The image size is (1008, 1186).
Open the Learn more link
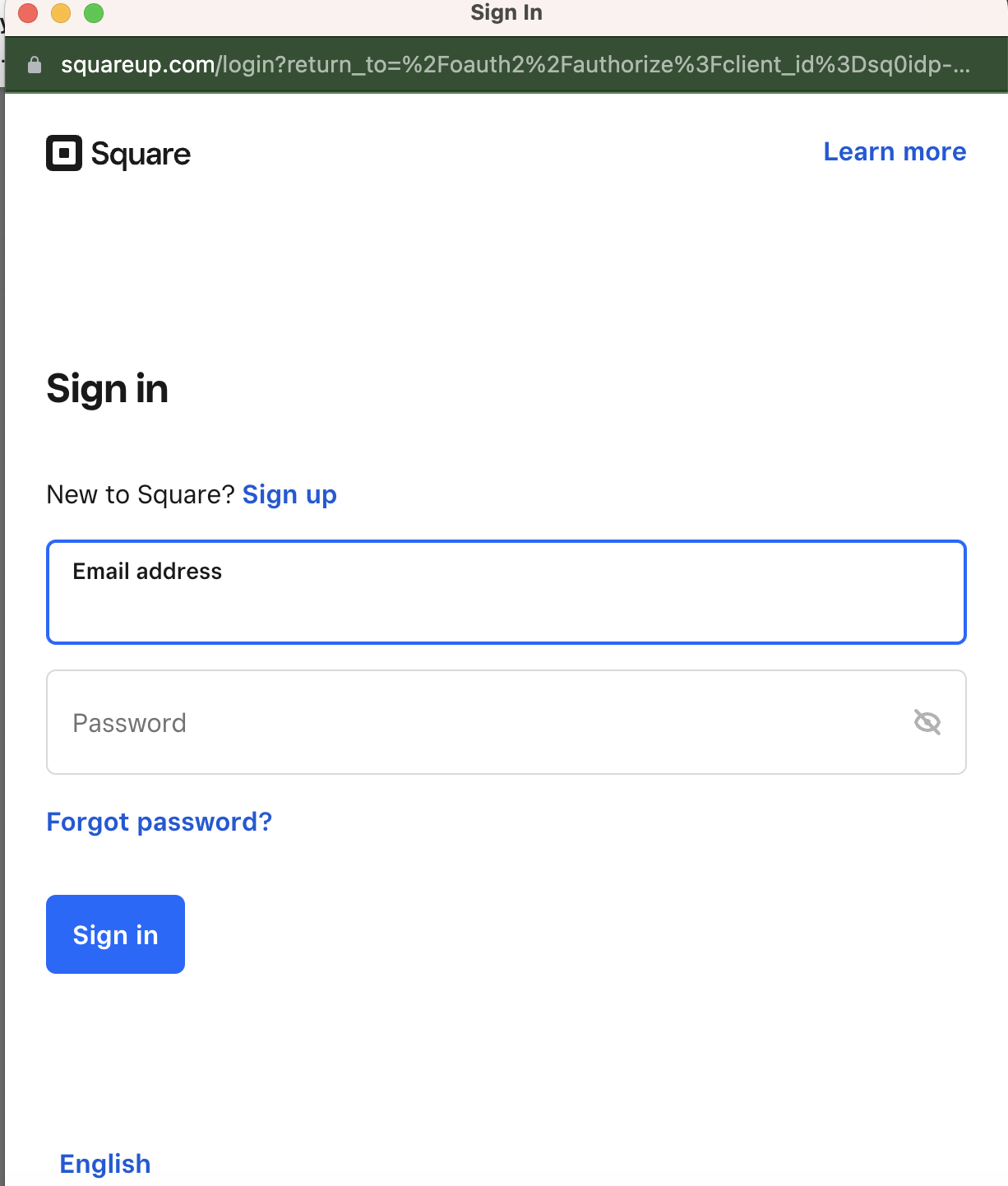pos(895,151)
